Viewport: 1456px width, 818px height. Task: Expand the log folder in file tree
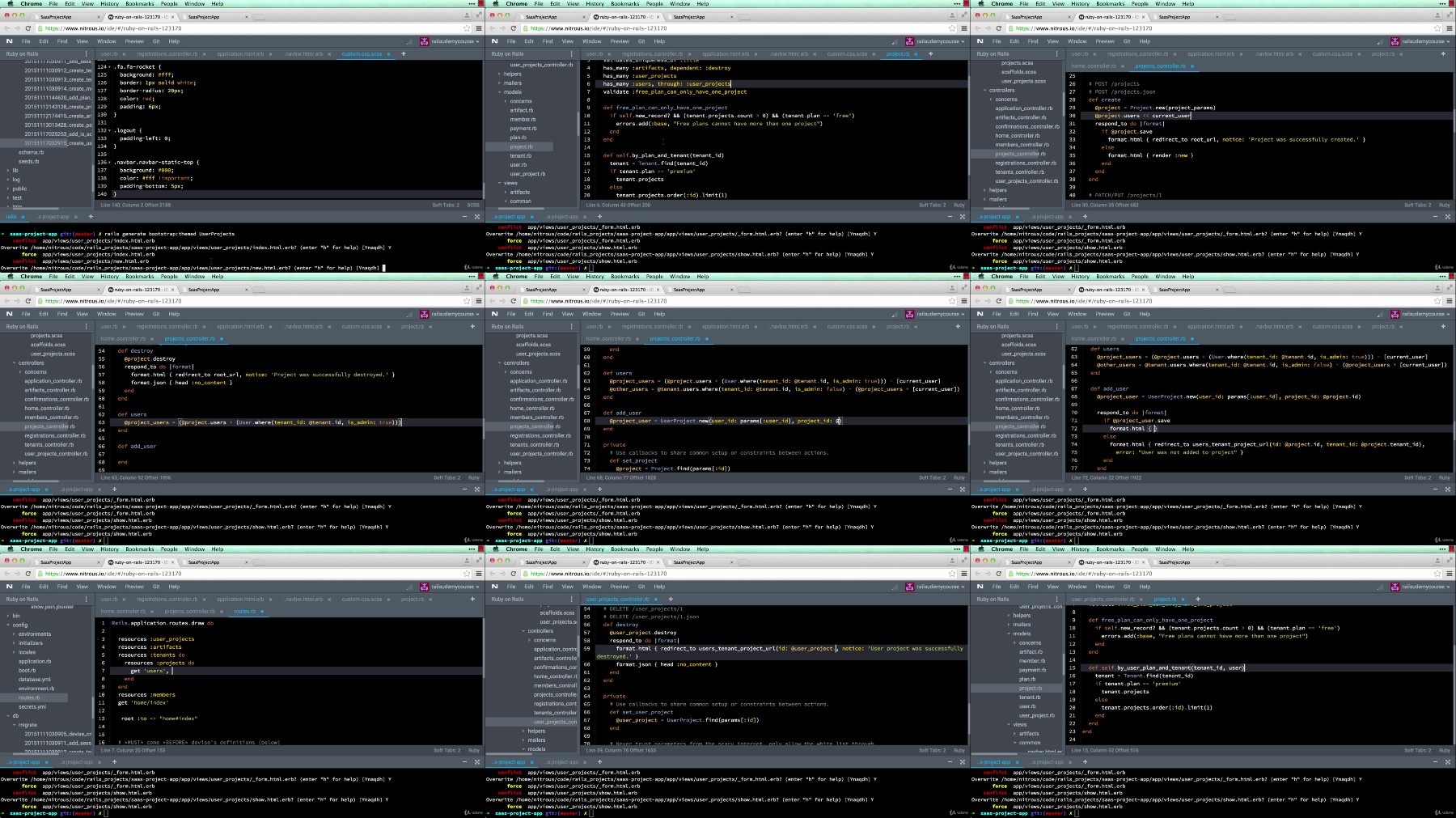(x=9, y=180)
